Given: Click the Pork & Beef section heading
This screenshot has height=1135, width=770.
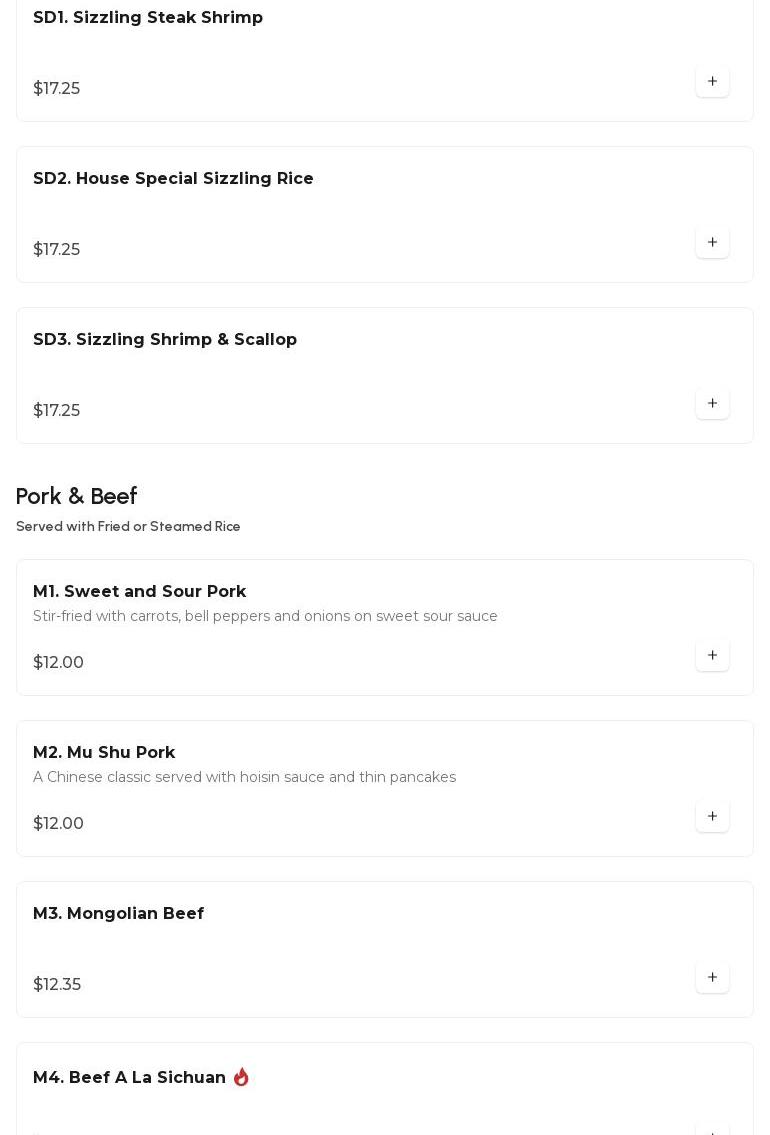Looking at the screenshot, I should (76, 497).
